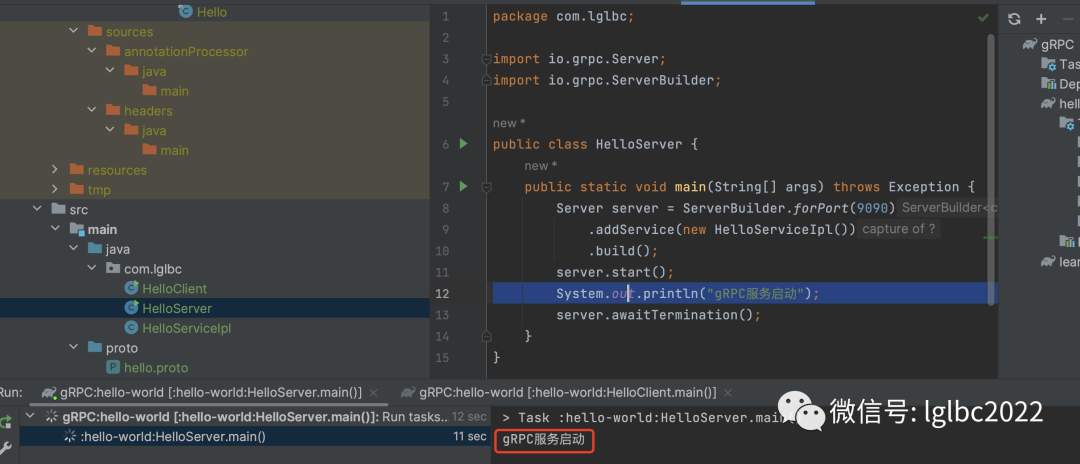Screen dimensions: 1080x464
Task: Click the '11 sec' duration in run tree
Action: (468, 436)
